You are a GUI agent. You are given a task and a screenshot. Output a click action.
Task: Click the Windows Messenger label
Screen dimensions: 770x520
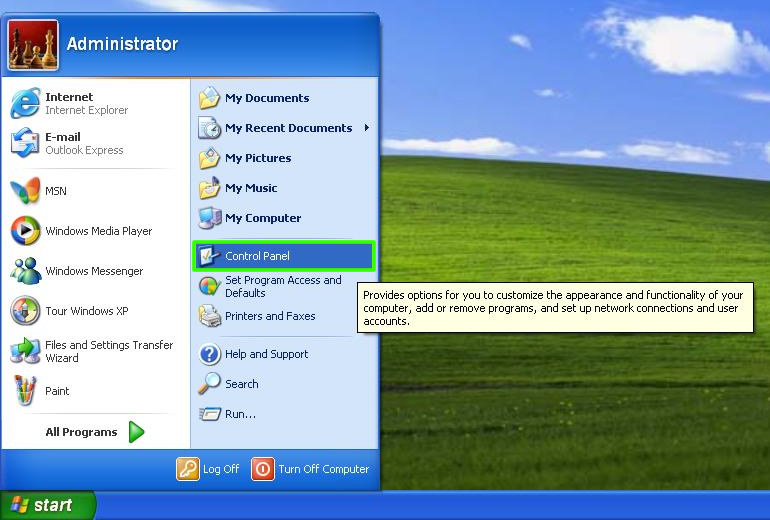click(94, 271)
